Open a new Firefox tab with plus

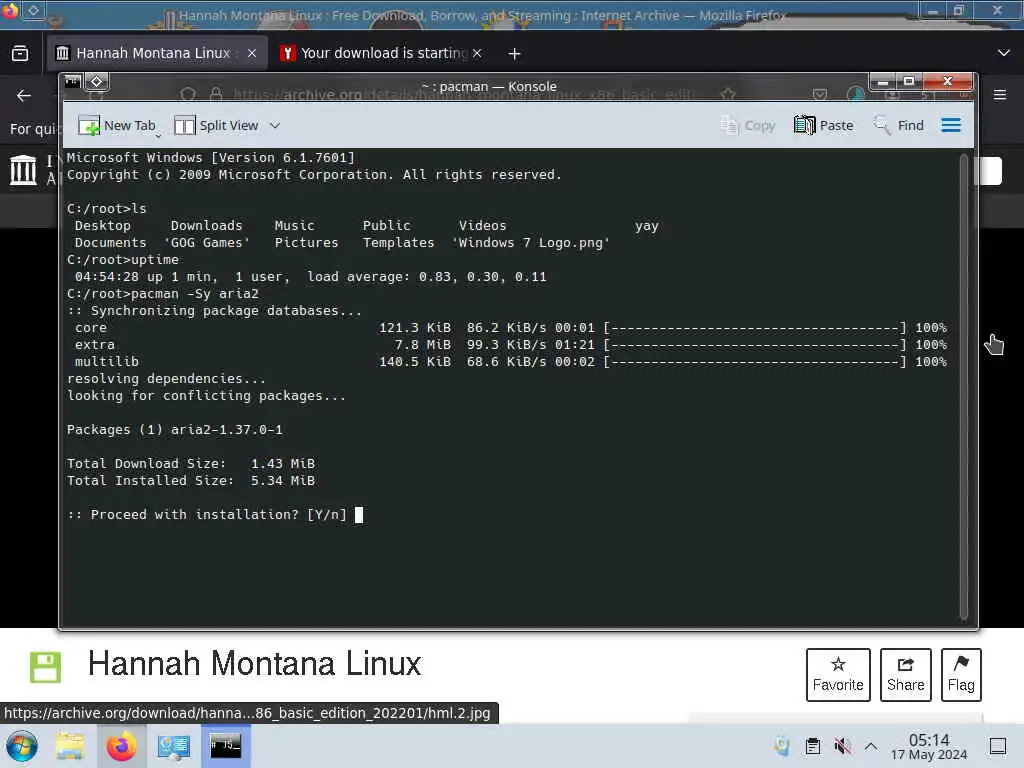pos(515,54)
